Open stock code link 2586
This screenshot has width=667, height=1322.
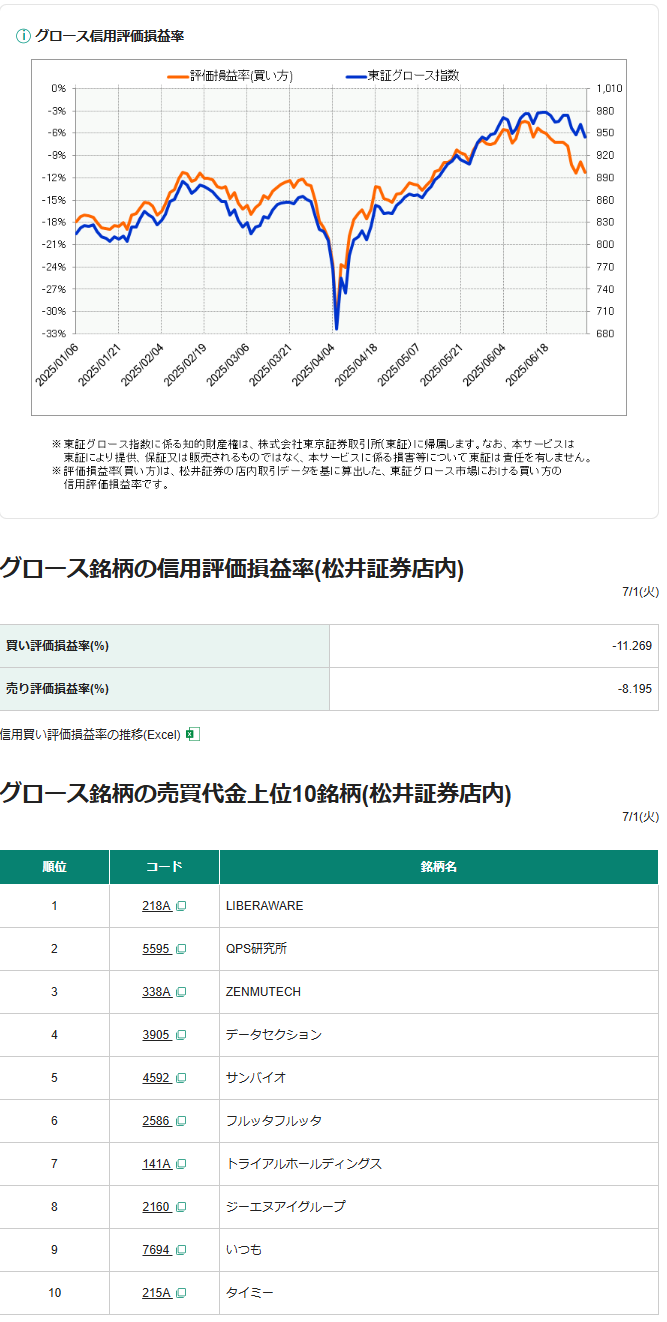156,1121
